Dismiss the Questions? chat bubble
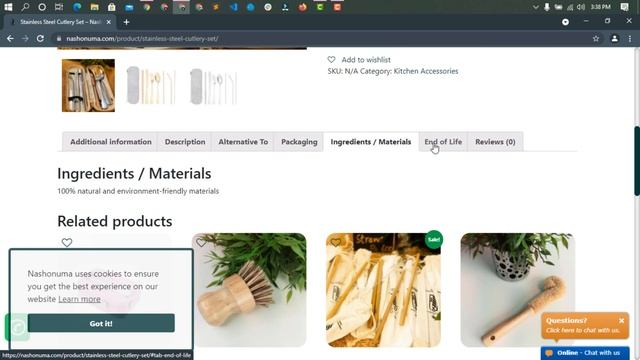 pyautogui.click(x=621, y=321)
